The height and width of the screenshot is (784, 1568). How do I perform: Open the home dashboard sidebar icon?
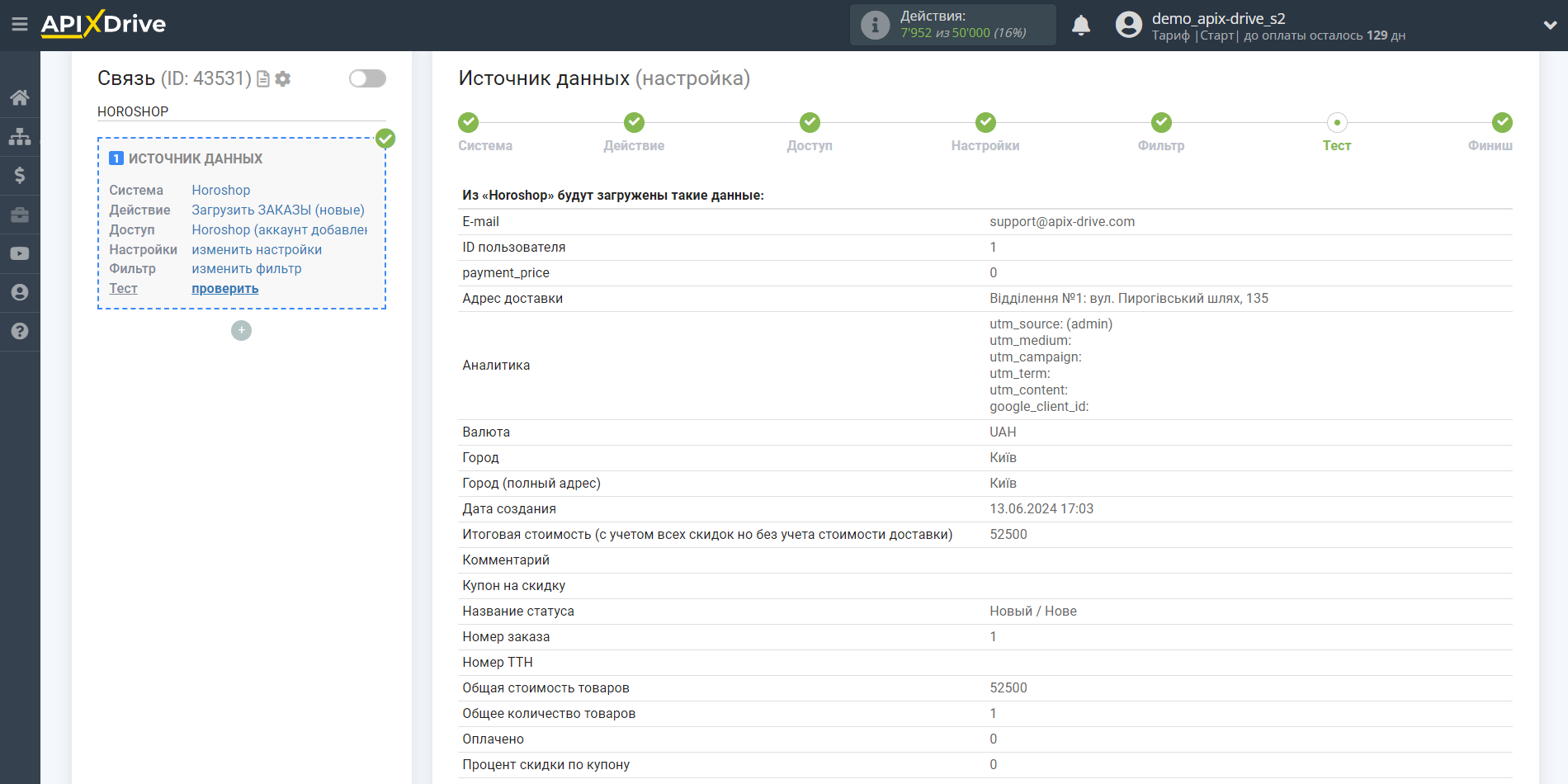(x=20, y=97)
